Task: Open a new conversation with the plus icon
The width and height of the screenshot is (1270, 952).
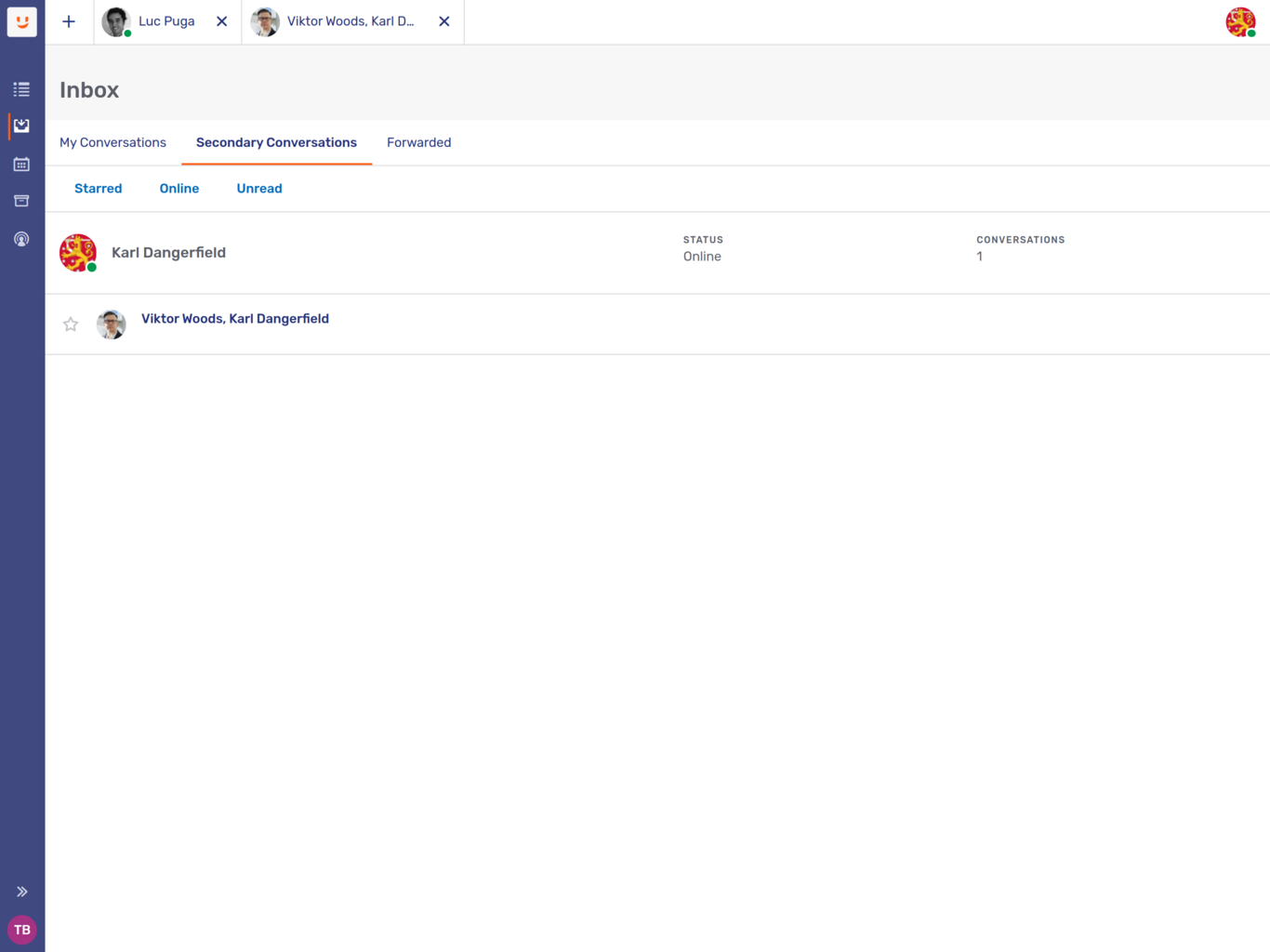Action: 69,21
